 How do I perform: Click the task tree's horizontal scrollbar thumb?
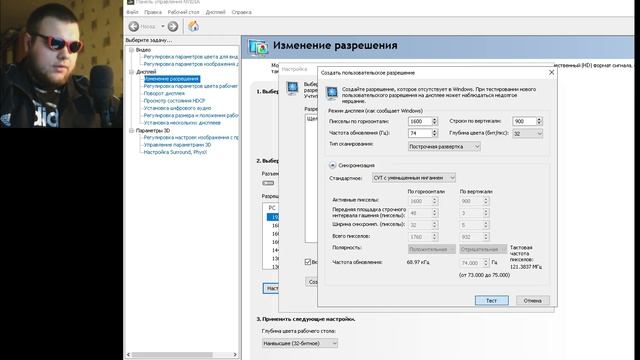click(172, 355)
